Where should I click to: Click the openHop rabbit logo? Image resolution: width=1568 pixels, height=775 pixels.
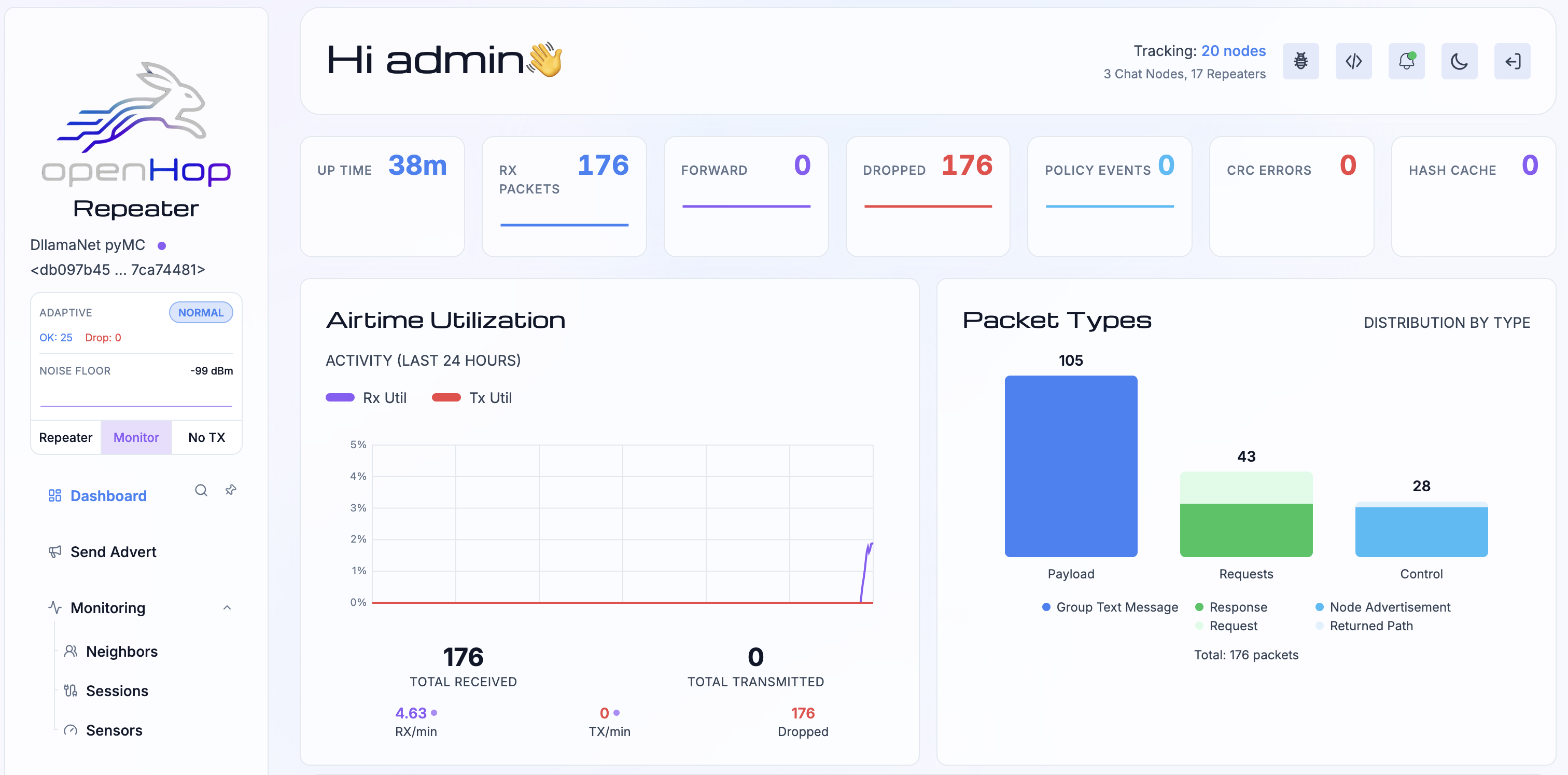coord(136,123)
